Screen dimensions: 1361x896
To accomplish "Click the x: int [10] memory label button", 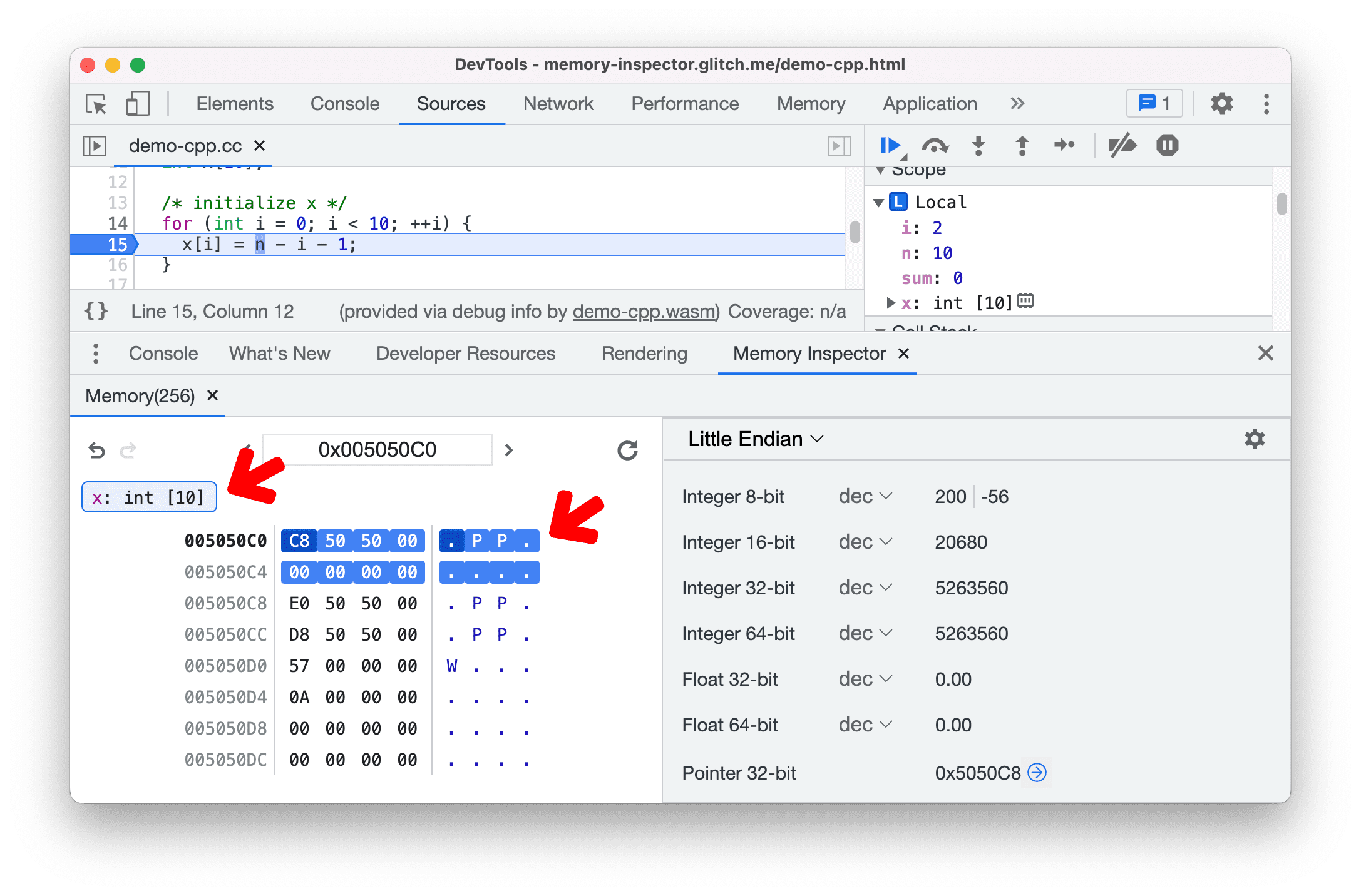I will click(x=149, y=497).
